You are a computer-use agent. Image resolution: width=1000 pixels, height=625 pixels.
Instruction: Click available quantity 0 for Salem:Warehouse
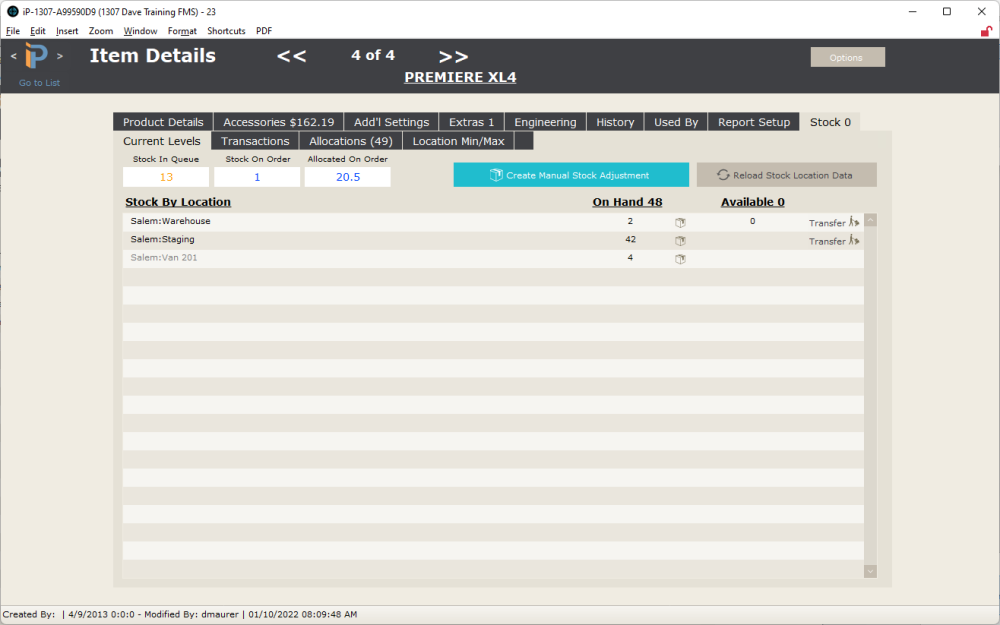coord(753,221)
